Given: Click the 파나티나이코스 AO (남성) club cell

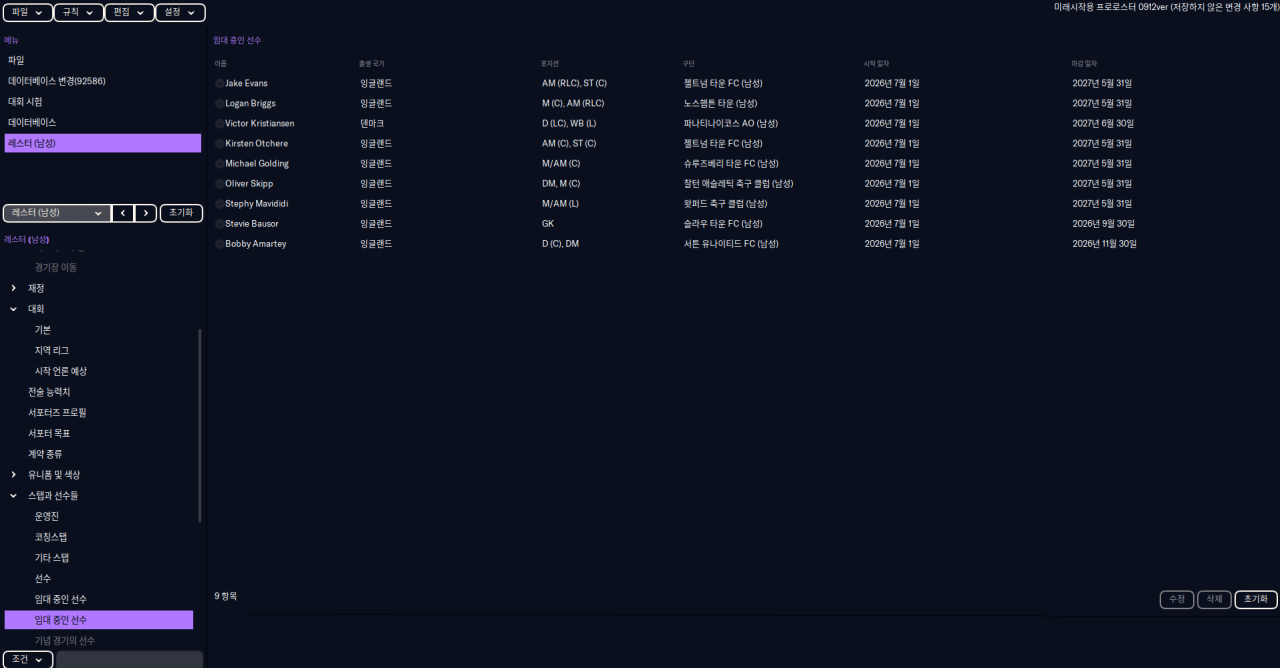Looking at the screenshot, I should tap(731, 124).
